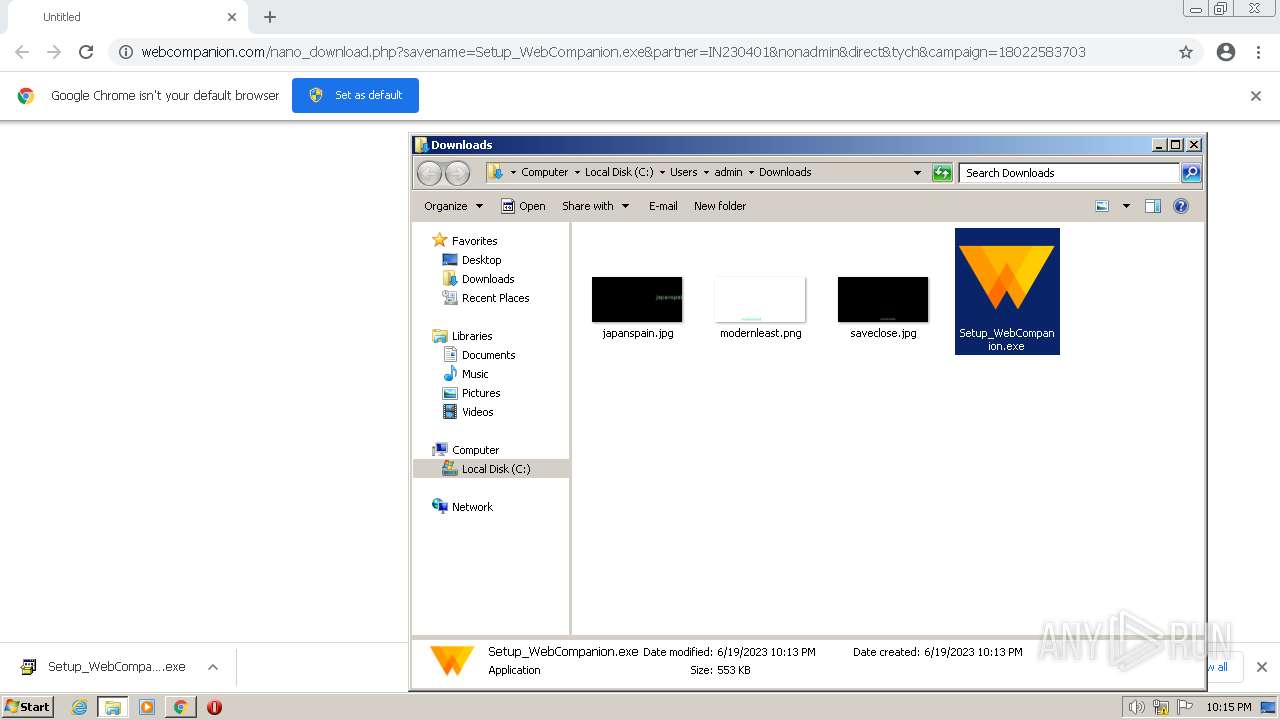Image resolution: width=1280 pixels, height=720 pixels.
Task: Click the Search Downloads field
Action: tap(1069, 173)
